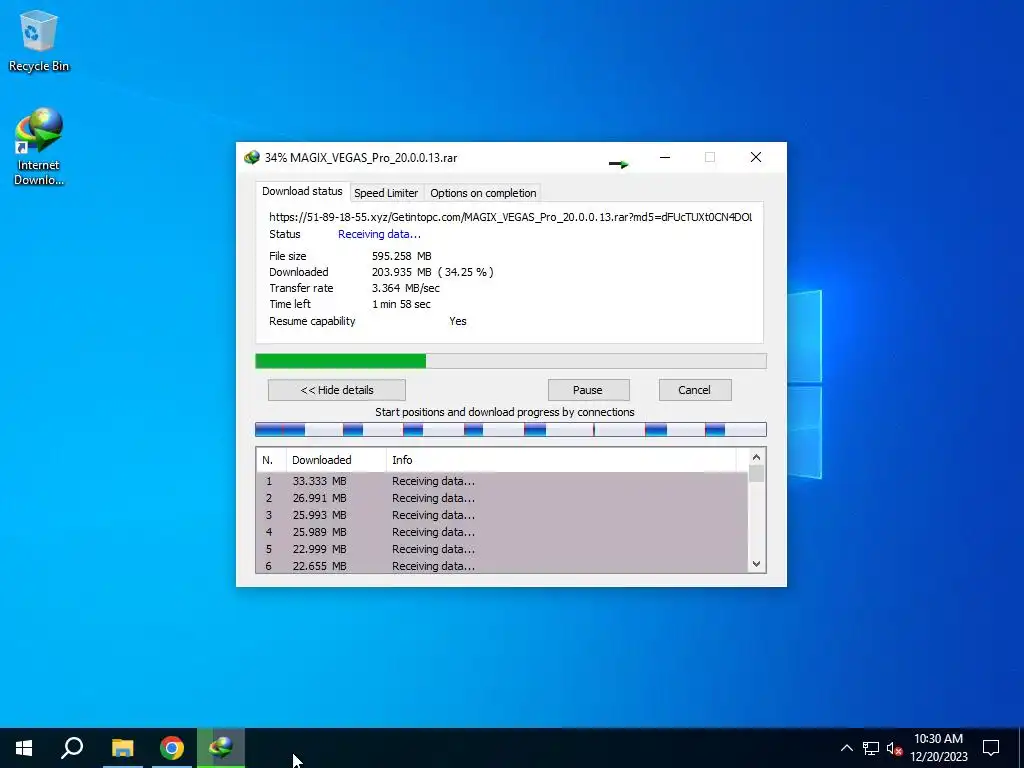
Task: Switch to the Download status tab
Action: [x=302, y=191]
